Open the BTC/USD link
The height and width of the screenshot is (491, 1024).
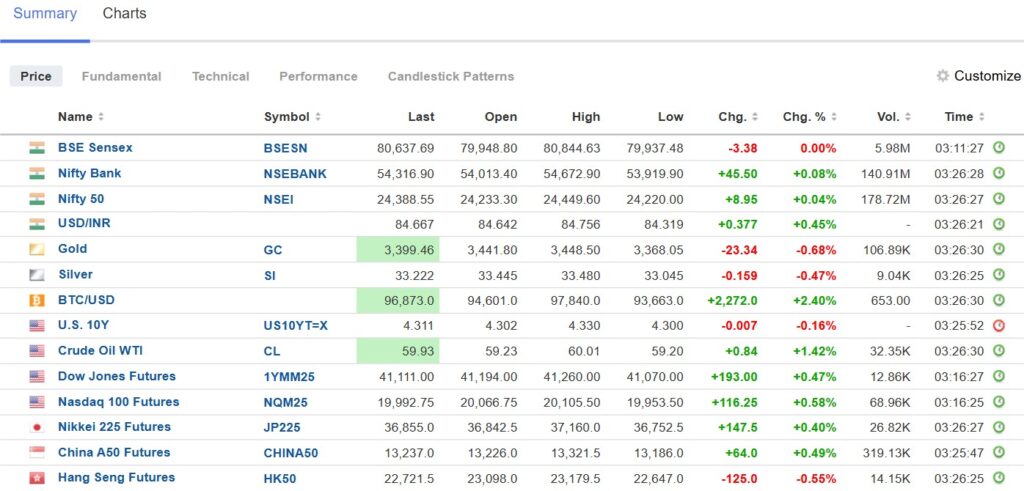86,300
